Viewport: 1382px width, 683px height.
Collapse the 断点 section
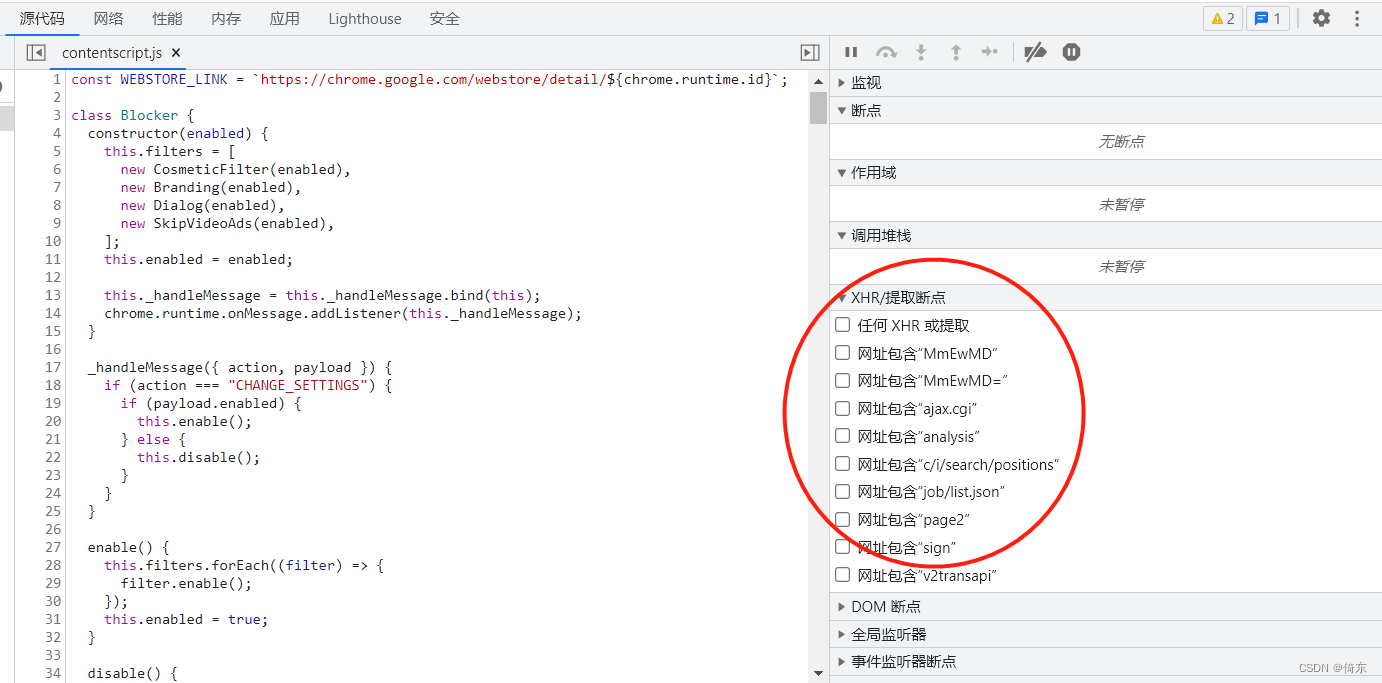click(1105, 110)
